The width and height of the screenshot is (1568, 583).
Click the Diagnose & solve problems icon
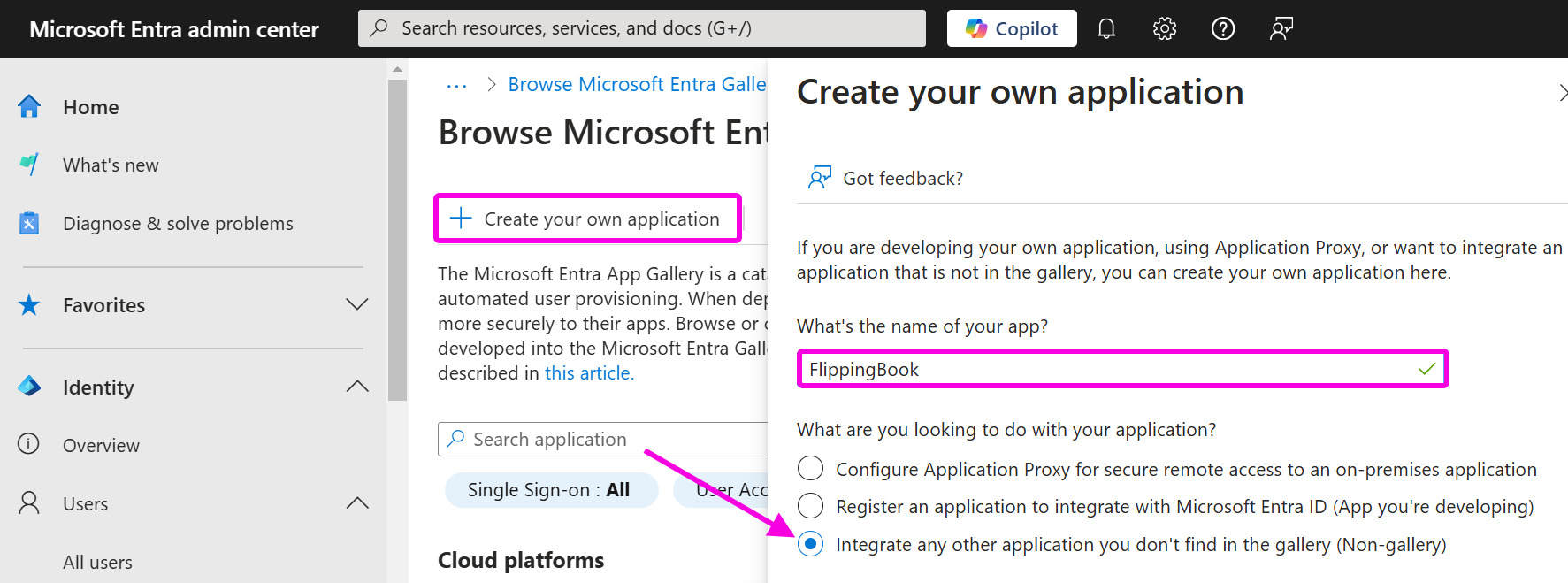pyautogui.click(x=29, y=223)
